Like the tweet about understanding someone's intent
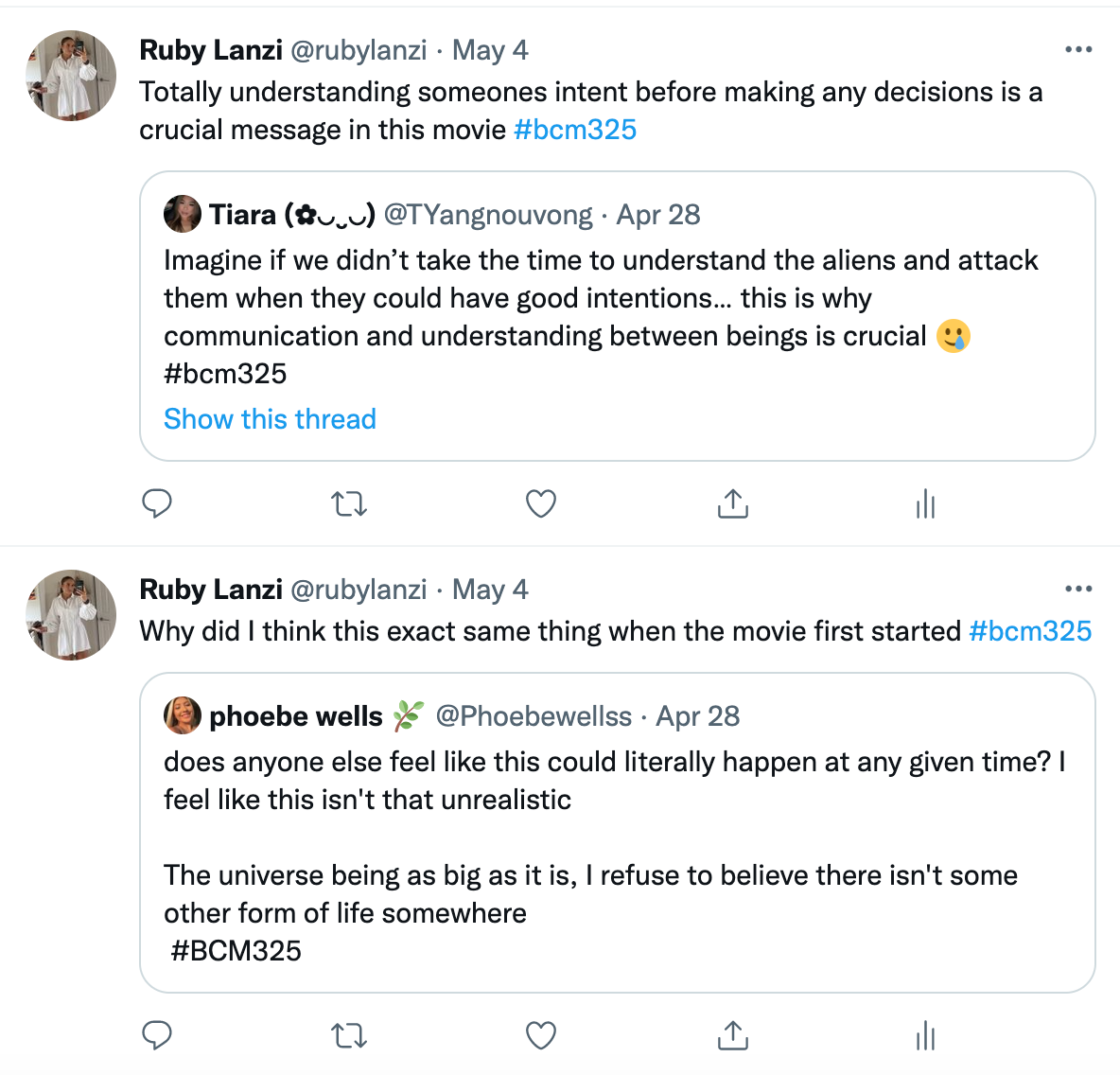 541,503
